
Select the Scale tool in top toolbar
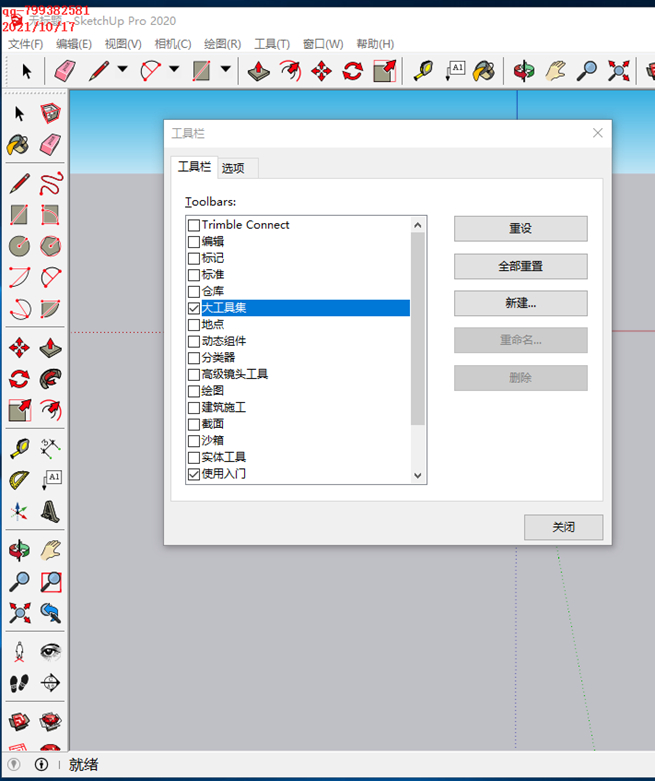coord(385,71)
